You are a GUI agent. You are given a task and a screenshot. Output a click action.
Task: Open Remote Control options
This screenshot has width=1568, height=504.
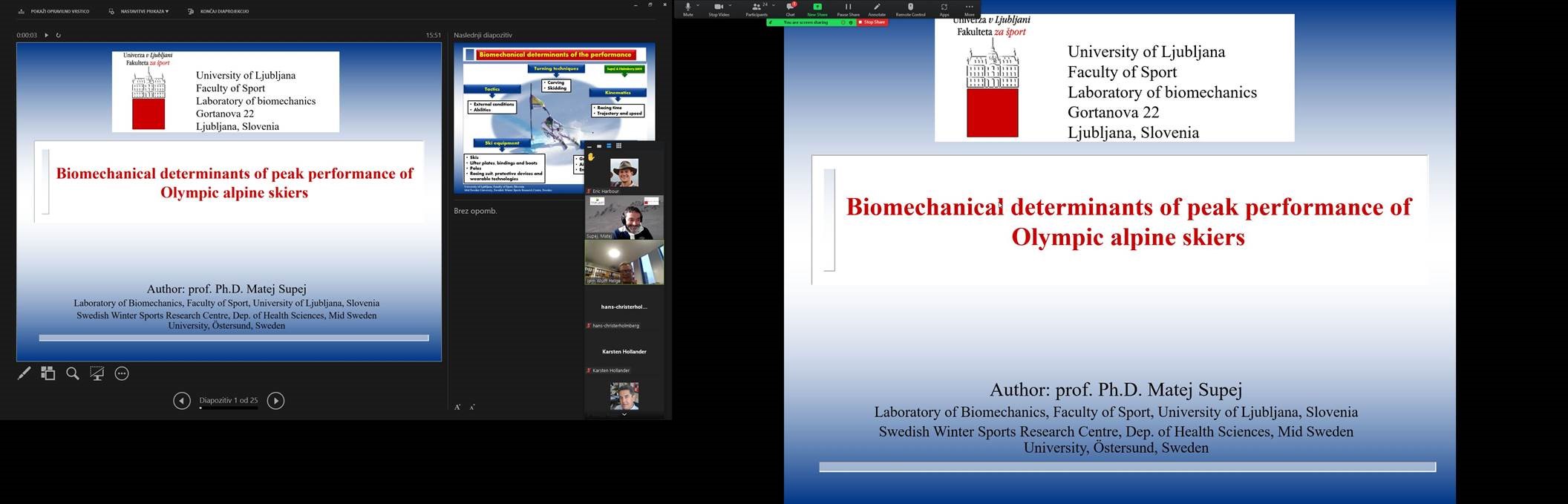click(910, 9)
